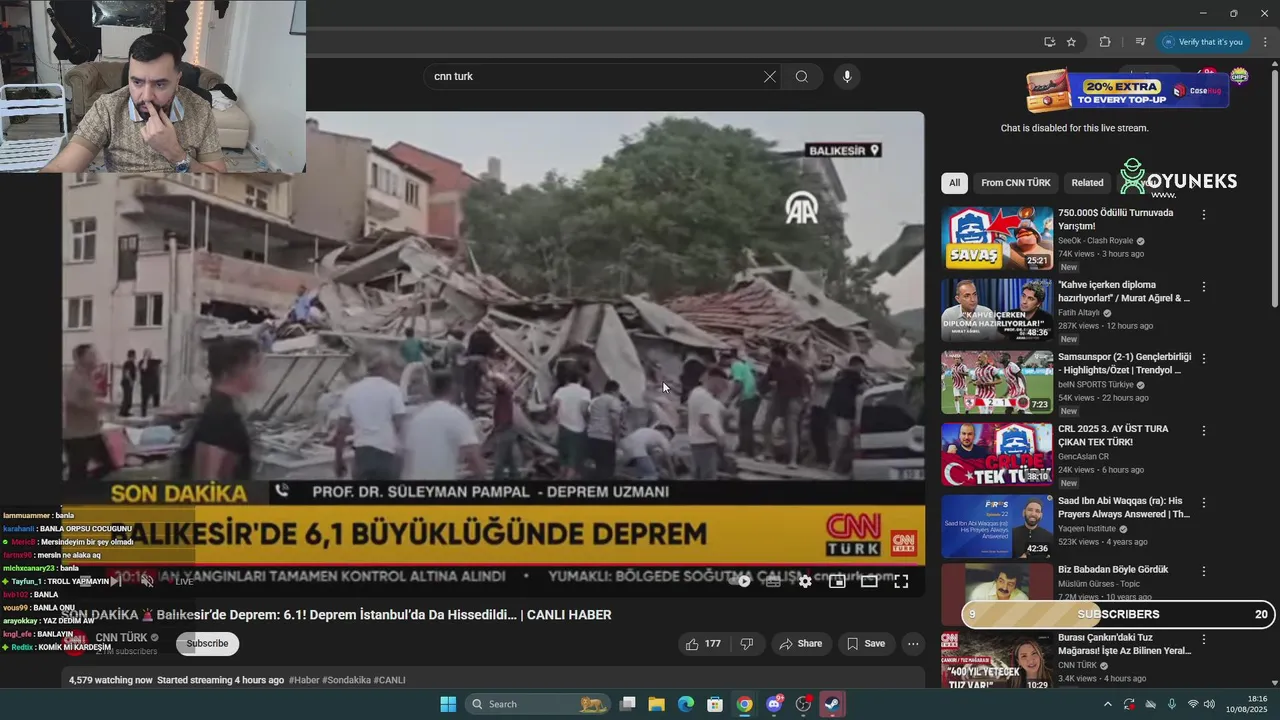
Task: Select the 'Related' filter chip
Action: (1087, 183)
